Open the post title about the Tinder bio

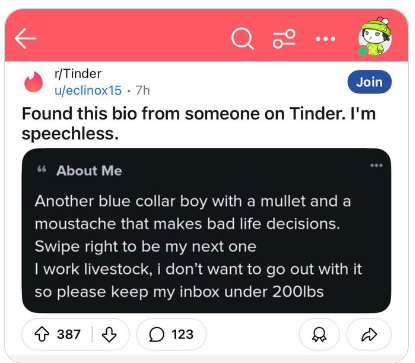[x=199, y=123]
